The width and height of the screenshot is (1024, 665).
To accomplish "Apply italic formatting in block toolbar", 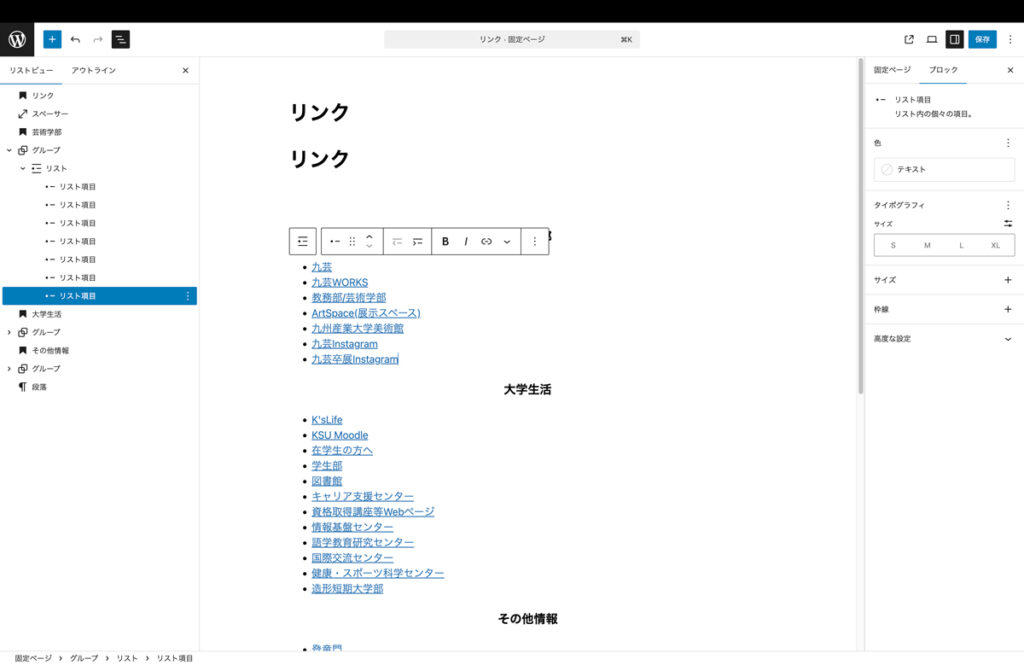I will point(465,241).
